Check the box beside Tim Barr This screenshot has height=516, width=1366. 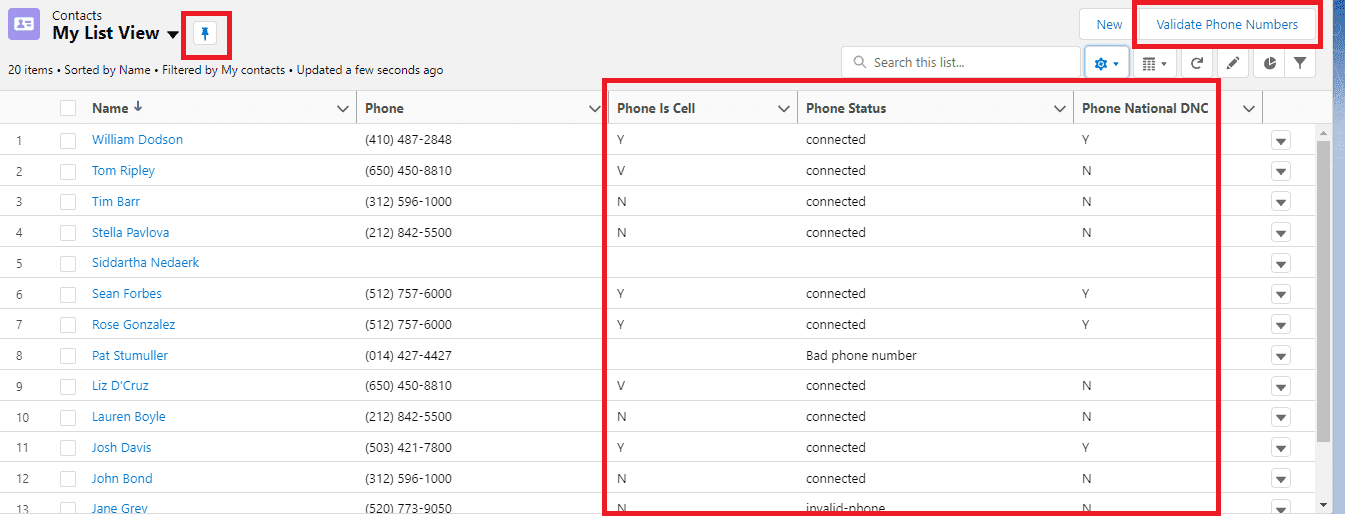pos(68,202)
